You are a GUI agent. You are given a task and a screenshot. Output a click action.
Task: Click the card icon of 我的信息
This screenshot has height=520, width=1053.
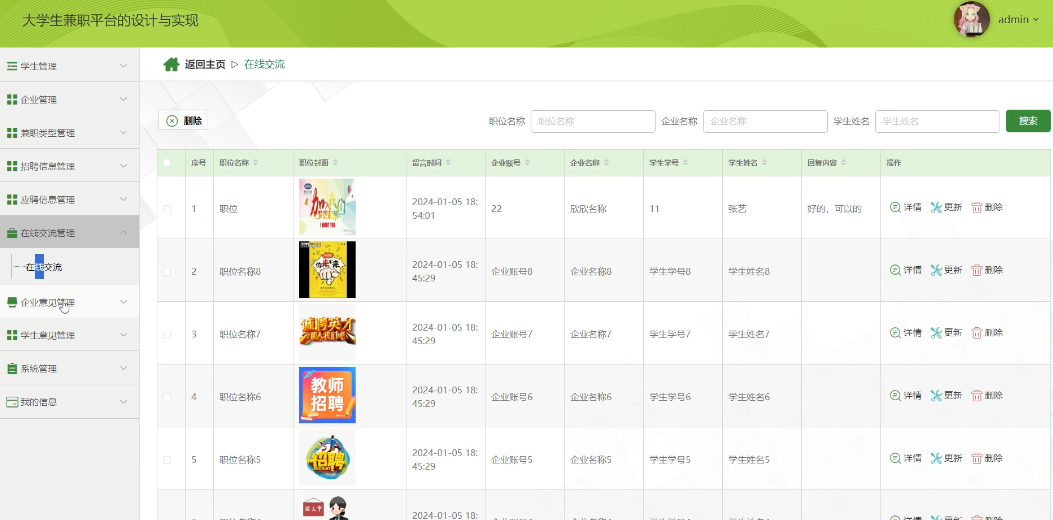(11, 402)
